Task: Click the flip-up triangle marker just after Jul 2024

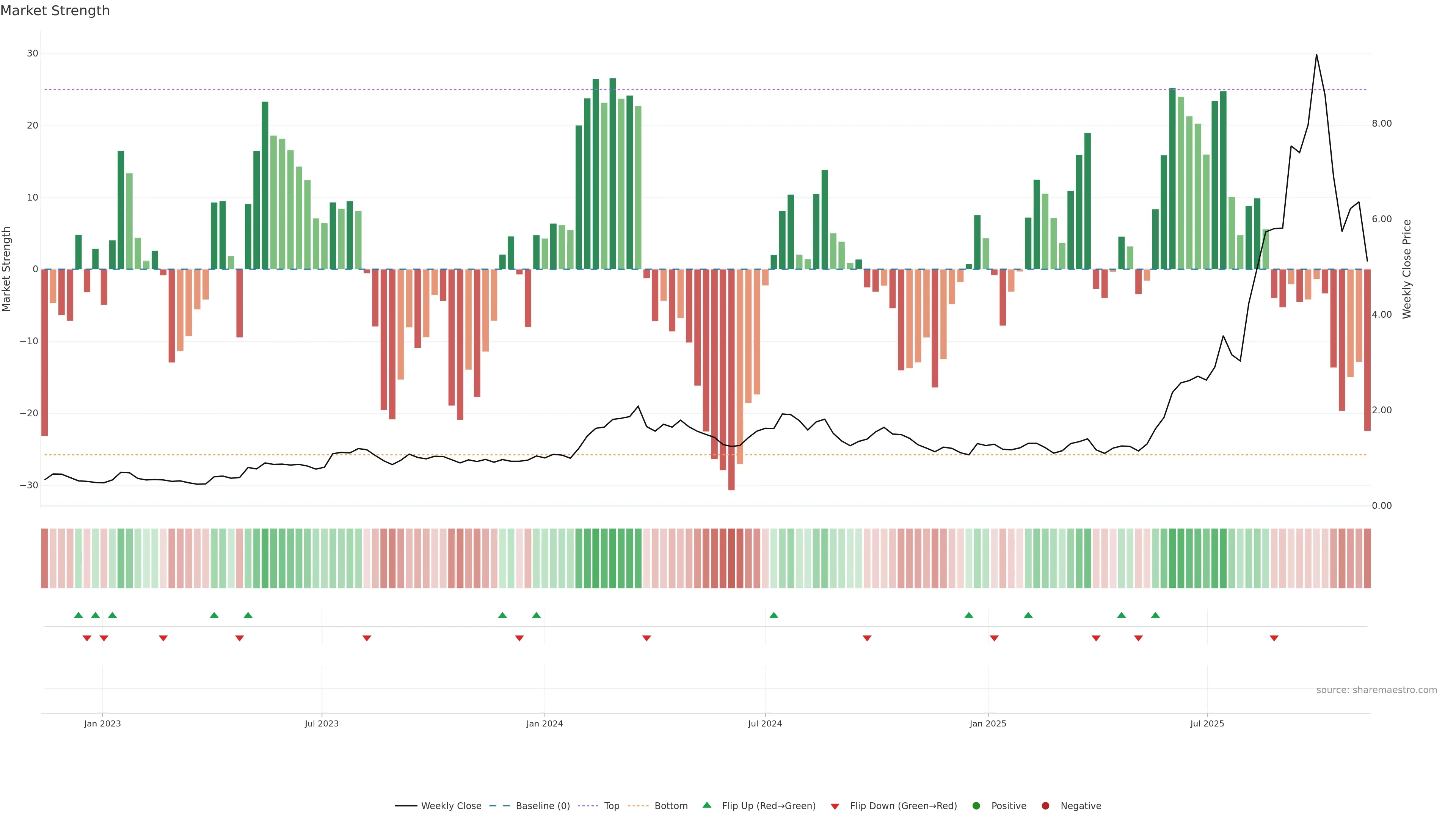Action: (x=774, y=615)
